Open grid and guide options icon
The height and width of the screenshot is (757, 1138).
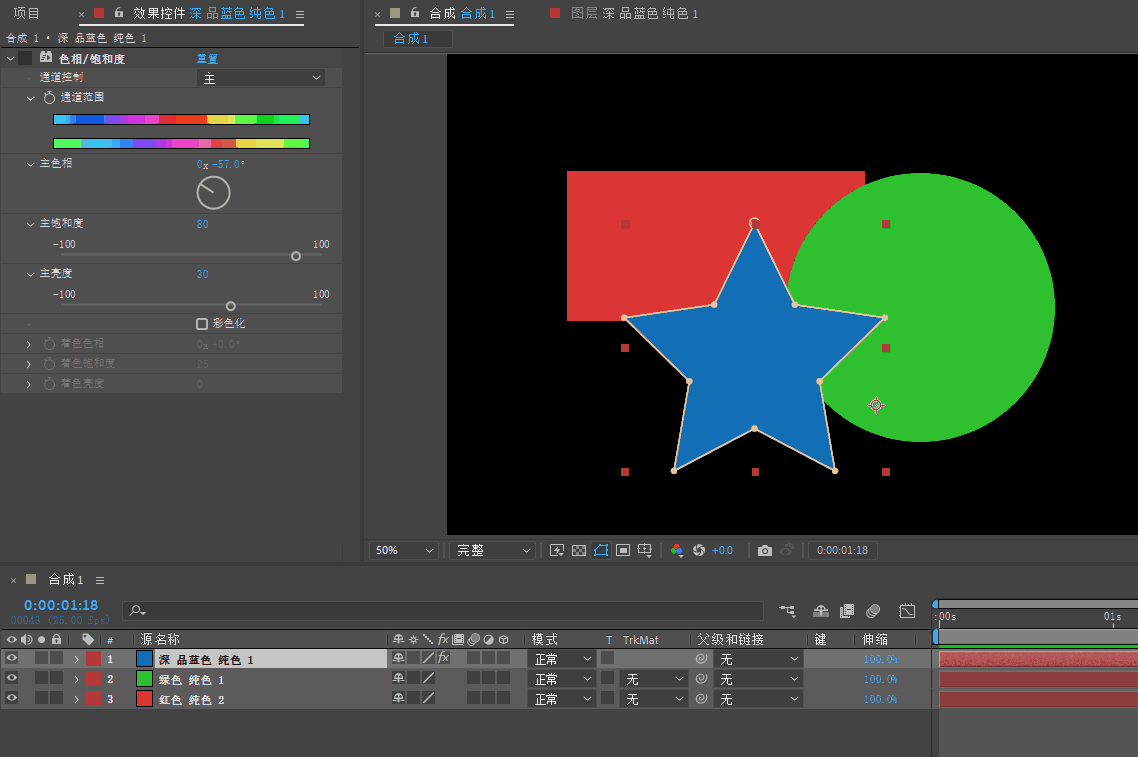(x=644, y=550)
